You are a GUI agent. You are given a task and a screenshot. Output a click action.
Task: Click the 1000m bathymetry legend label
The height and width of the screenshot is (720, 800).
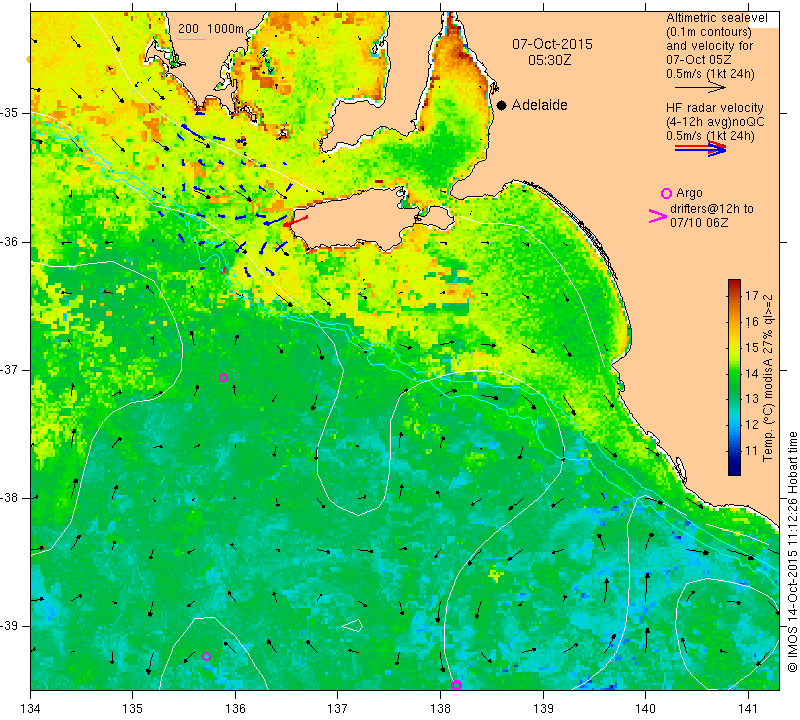click(226, 29)
